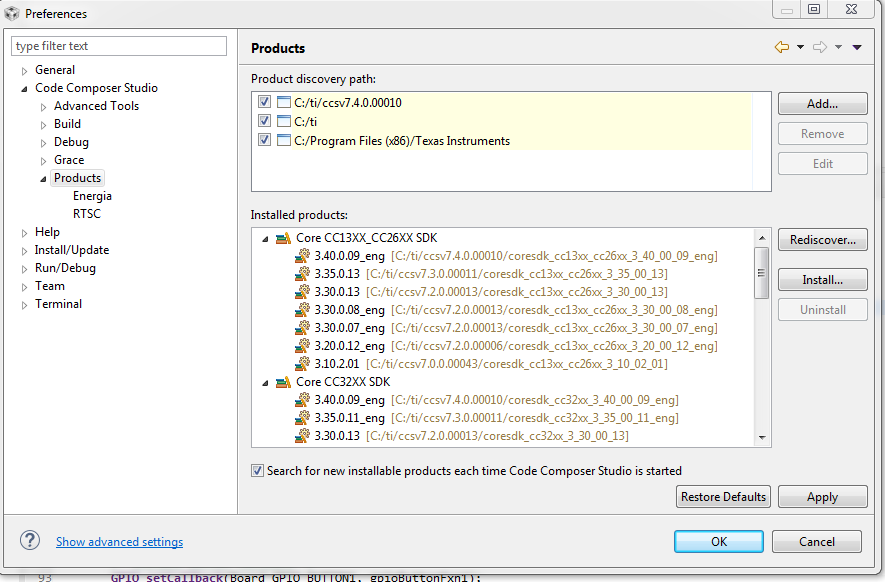Click the icon of version 3.20.0.12_eng
The image size is (885, 582).
point(303,346)
